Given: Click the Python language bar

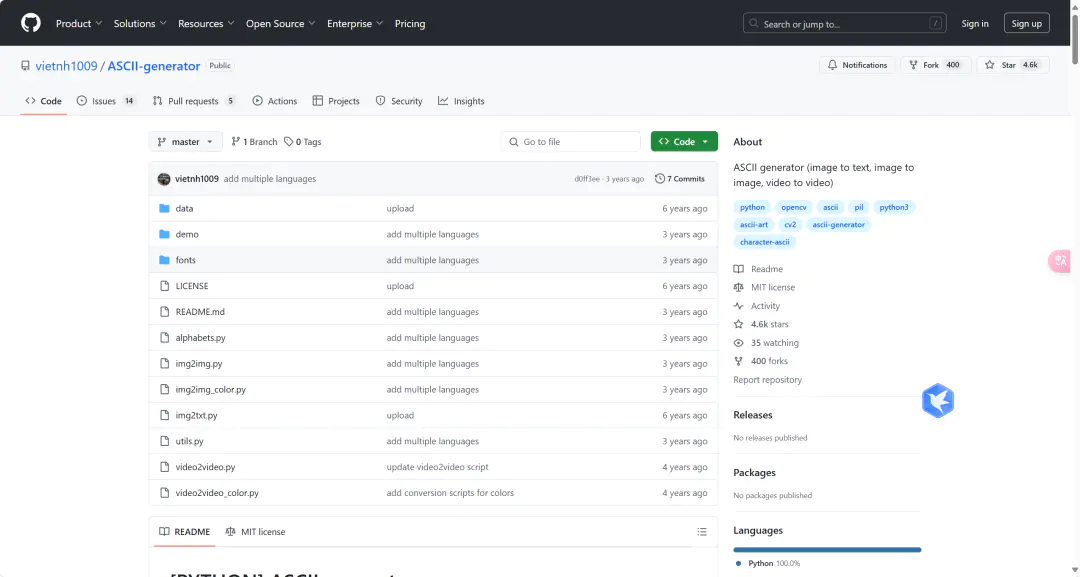Looking at the screenshot, I should point(827,549).
